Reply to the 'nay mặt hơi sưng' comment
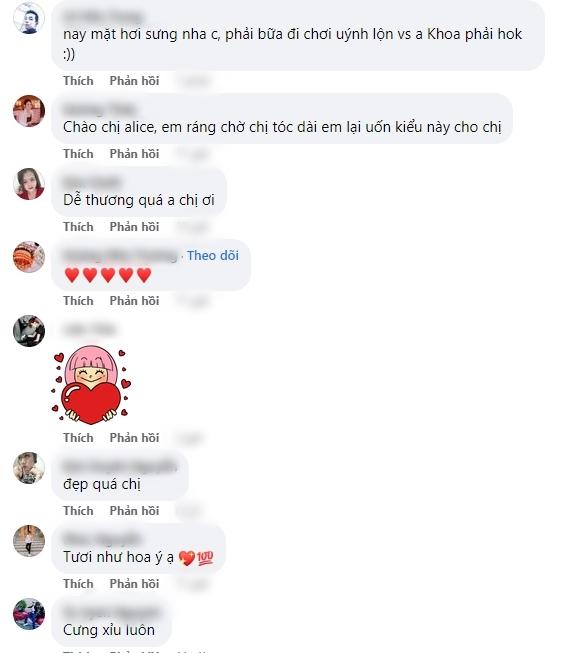This screenshot has width=569, height=653. tap(134, 81)
